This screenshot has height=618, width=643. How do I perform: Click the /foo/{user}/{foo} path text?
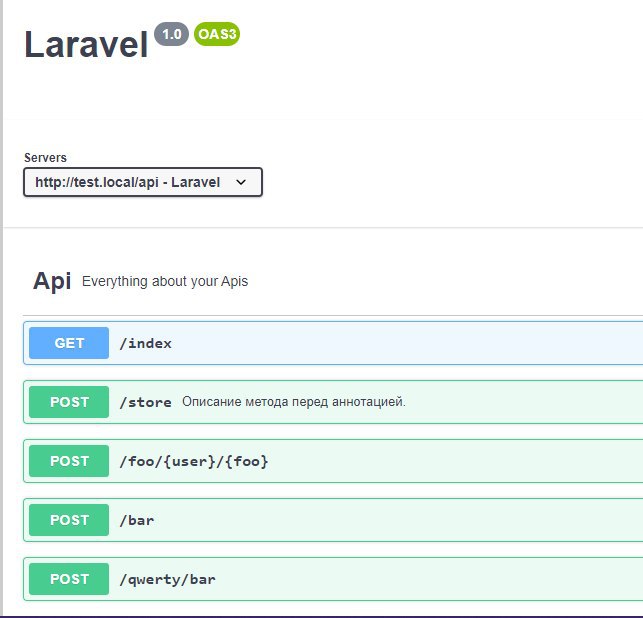pos(194,461)
